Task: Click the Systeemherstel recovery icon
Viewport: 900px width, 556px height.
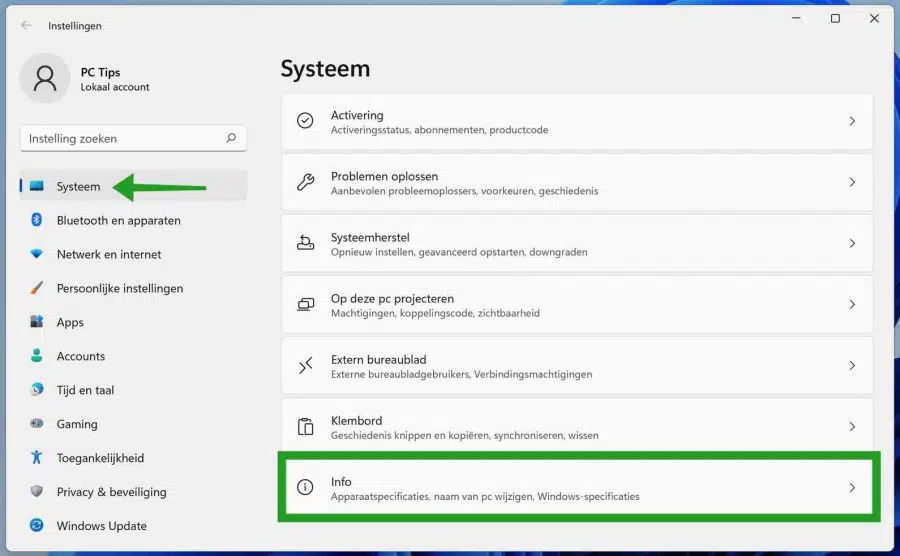Action: click(x=305, y=243)
